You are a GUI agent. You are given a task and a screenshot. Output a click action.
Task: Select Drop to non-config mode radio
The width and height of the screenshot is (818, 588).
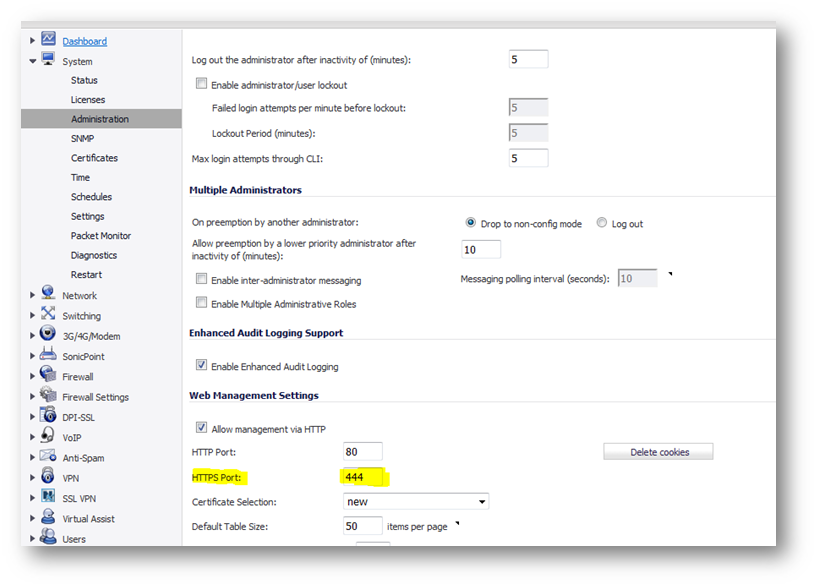(471, 223)
